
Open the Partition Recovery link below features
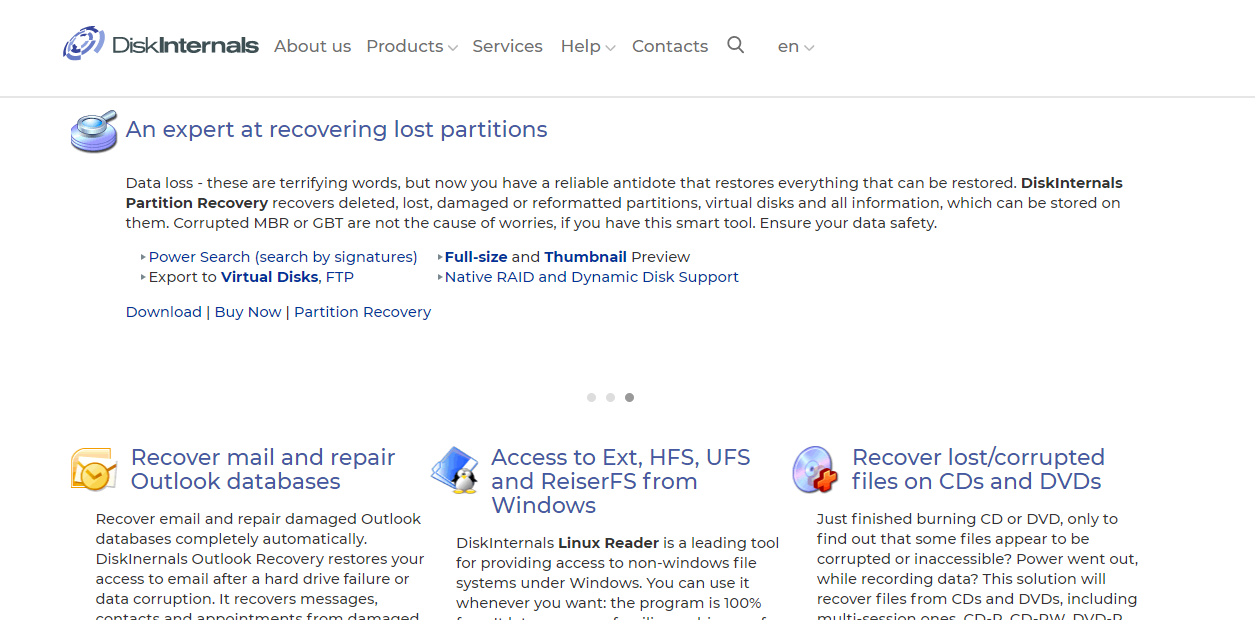click(x=362, y=312)
